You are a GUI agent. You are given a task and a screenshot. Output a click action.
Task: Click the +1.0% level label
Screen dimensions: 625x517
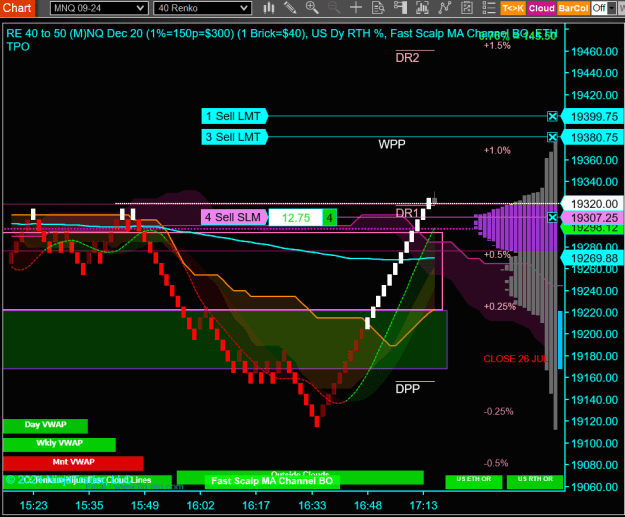(497, 150)
